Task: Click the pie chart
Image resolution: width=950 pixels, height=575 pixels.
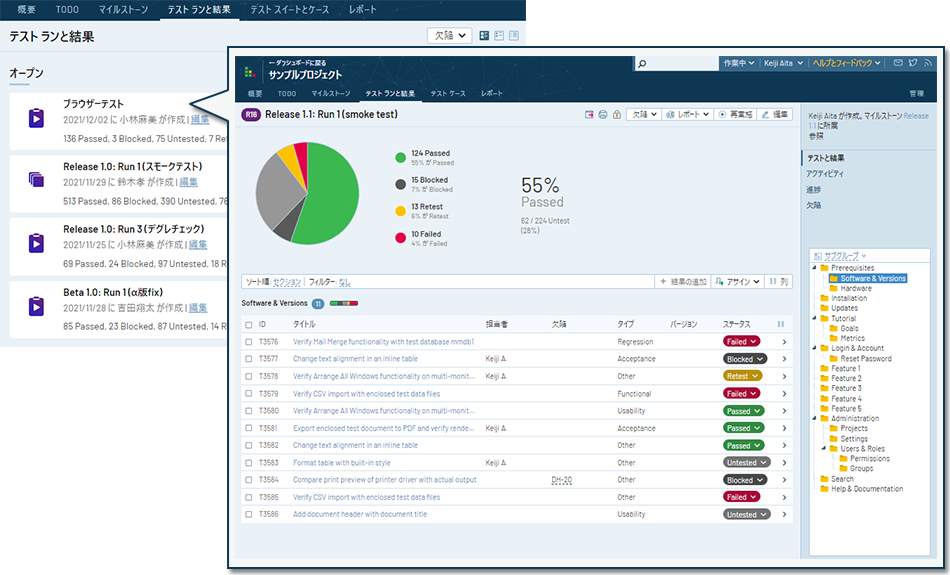Action: pos(307,193)
